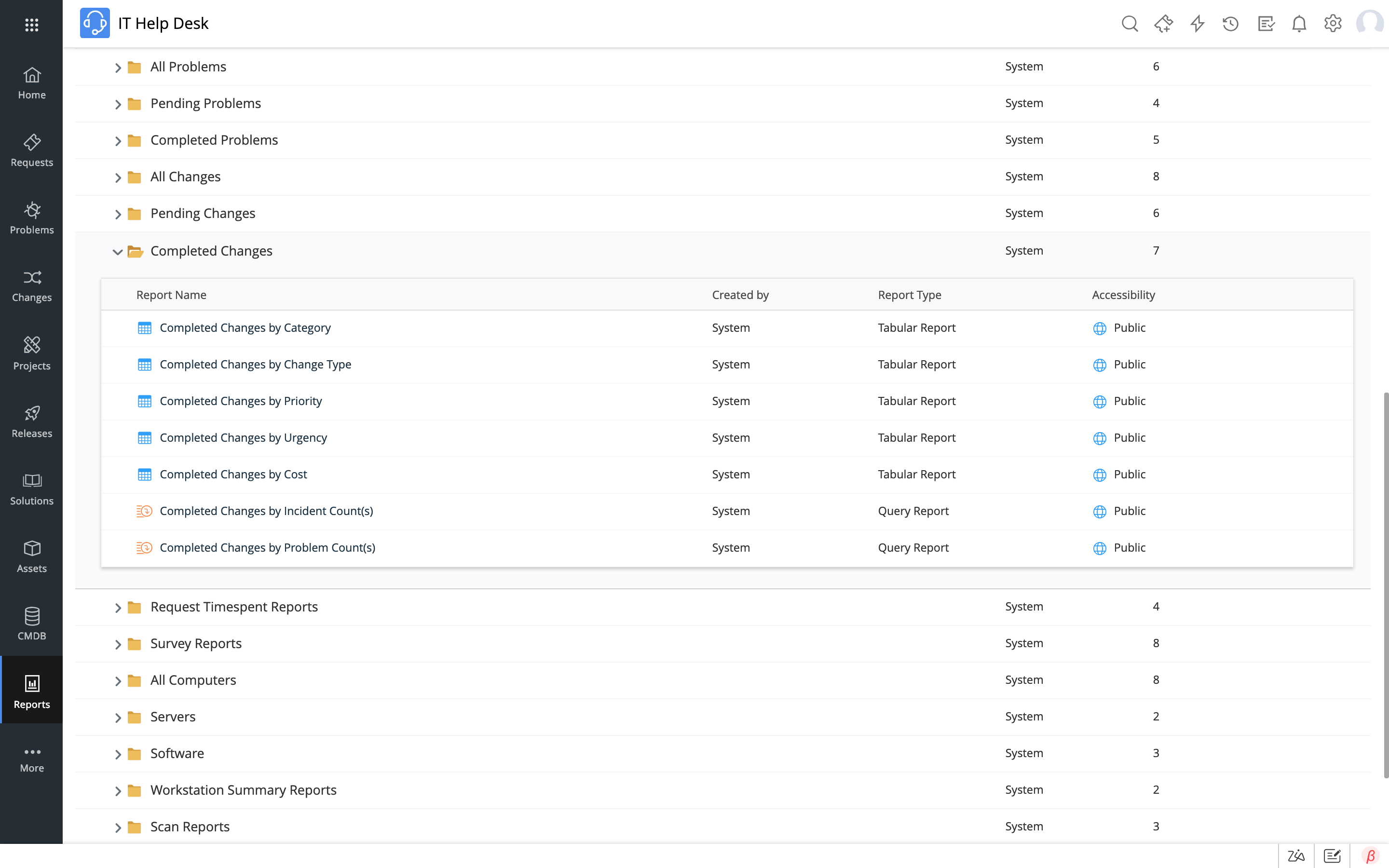
Task: Expand the Pending Changes folder
Action: click(118, 213)
